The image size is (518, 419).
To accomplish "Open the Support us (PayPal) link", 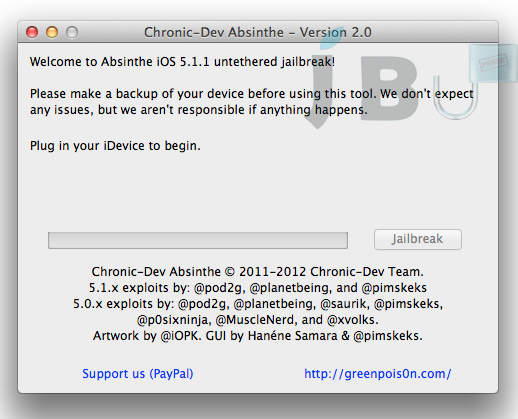I will click(138, 374).
